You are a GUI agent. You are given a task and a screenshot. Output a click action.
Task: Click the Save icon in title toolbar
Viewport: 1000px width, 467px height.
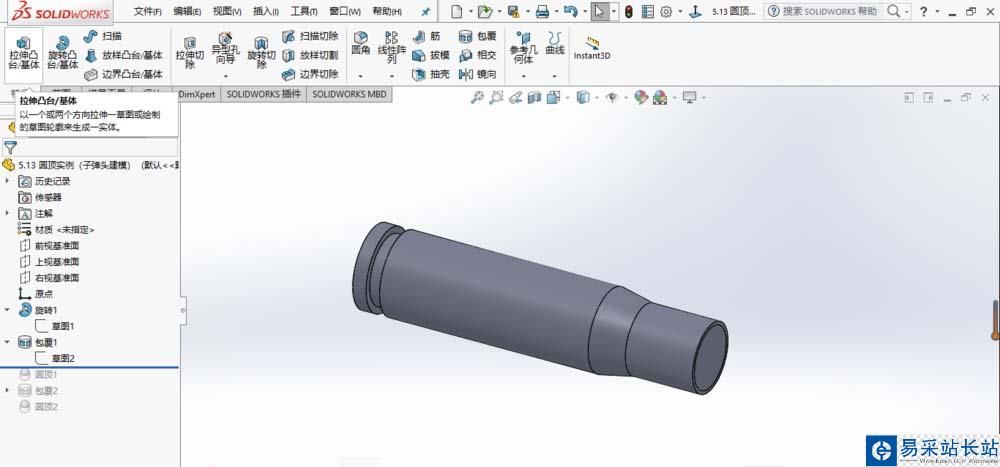(x=513, y=11)
